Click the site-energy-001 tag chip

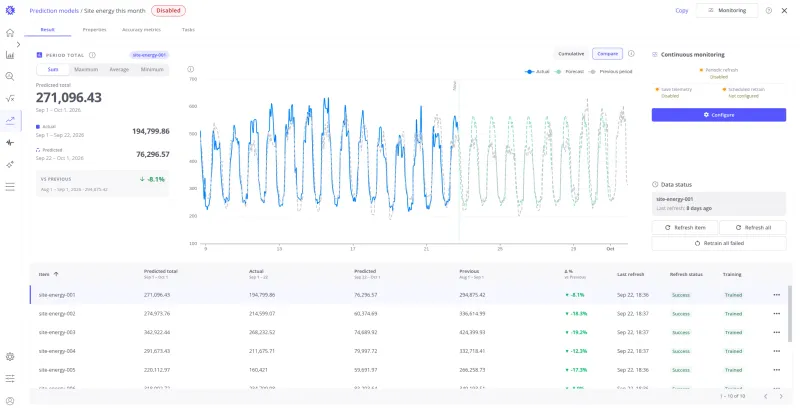click(x=149, y=55)
